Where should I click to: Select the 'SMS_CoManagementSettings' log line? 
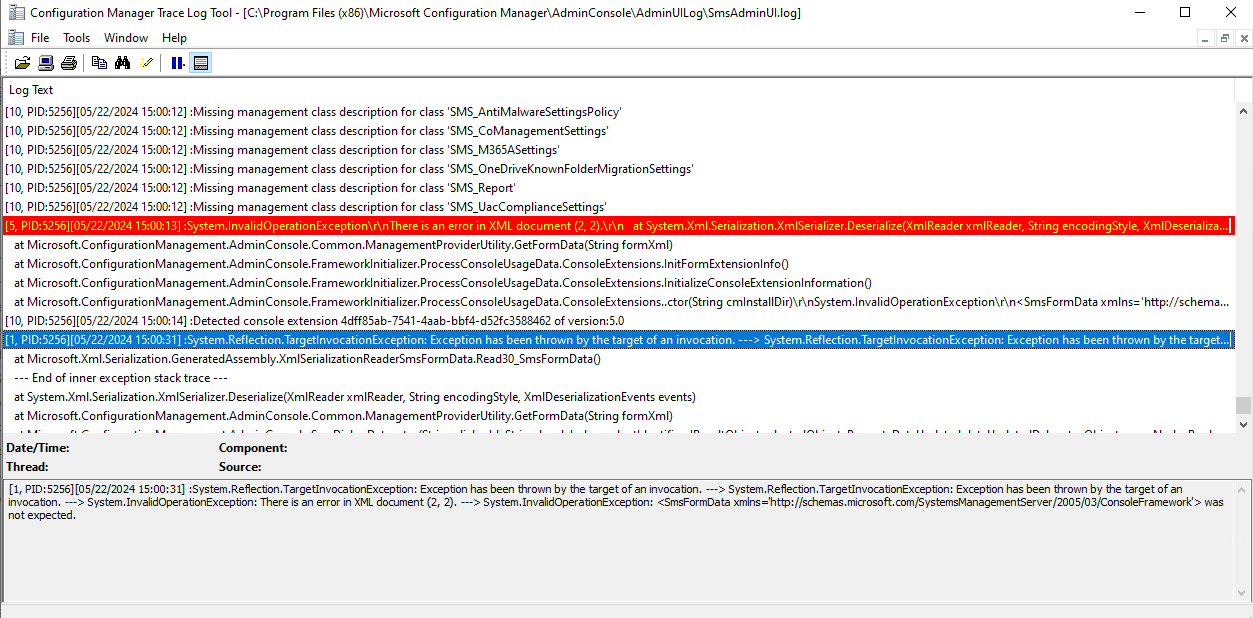point(619,131)
